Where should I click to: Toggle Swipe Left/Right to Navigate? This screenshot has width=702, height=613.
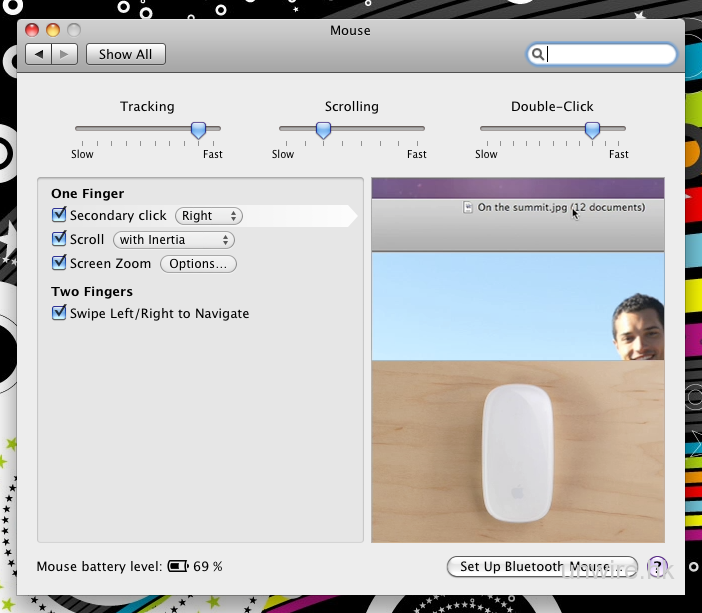coord(59,314)
